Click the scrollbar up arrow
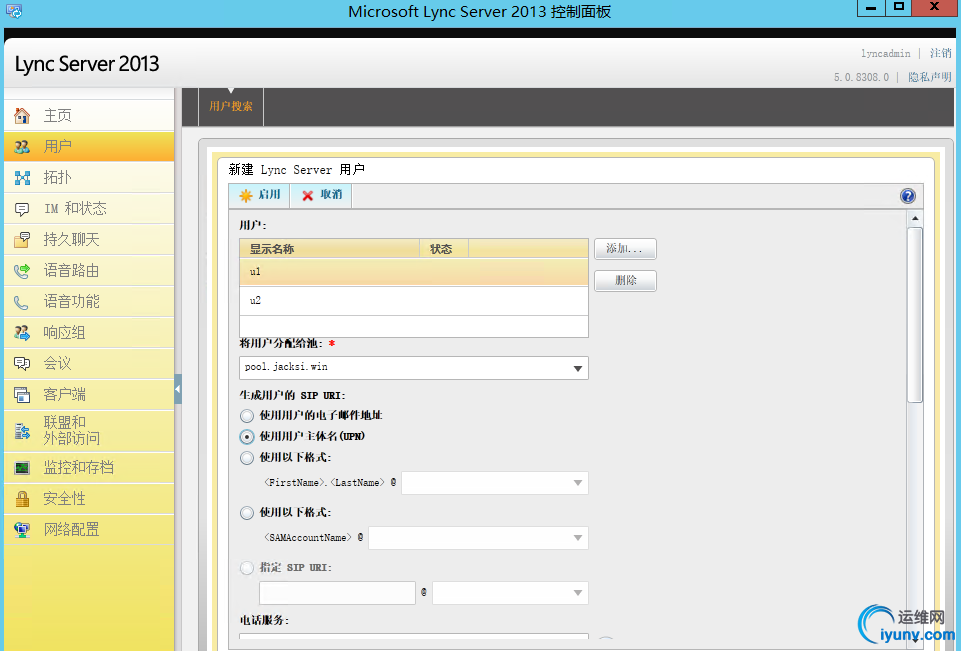This screenshot has height=651, width=961. [914, 218]
